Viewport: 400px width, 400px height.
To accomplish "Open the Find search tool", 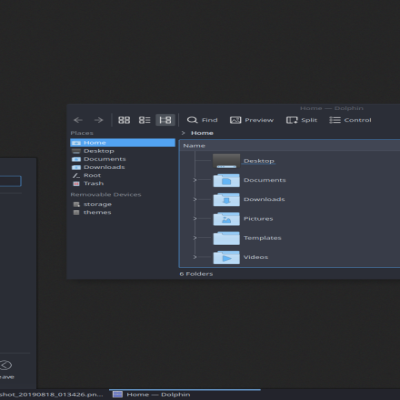I will (x=202, y=120).
